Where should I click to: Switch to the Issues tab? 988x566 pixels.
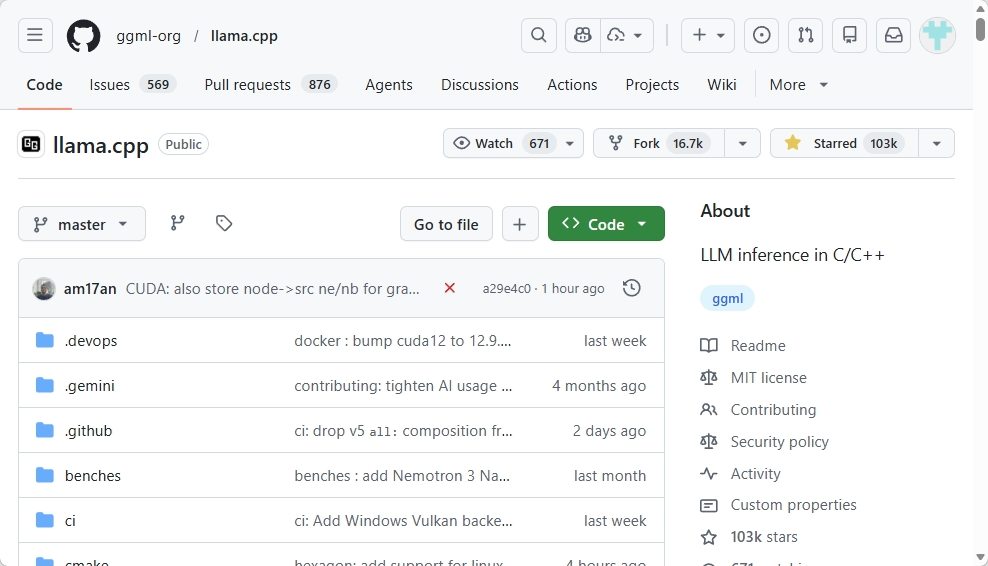[133, 84]
